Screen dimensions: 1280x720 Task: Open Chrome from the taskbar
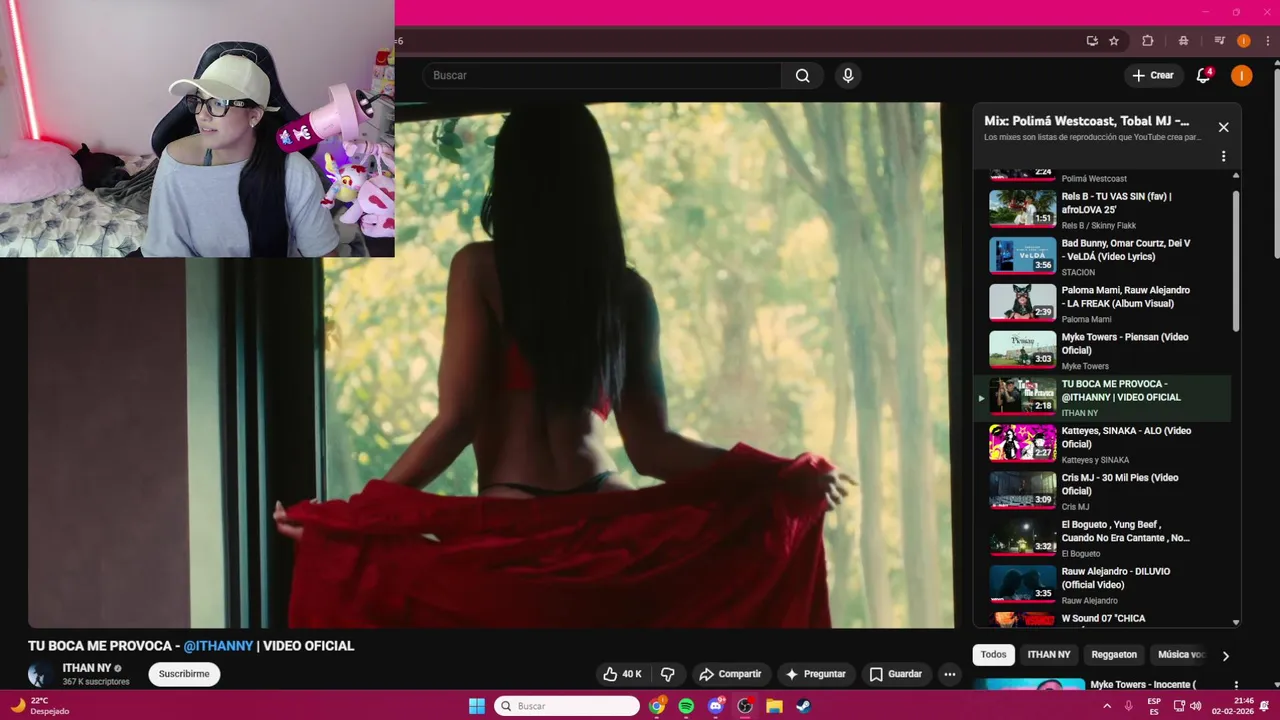click(657, 706)
